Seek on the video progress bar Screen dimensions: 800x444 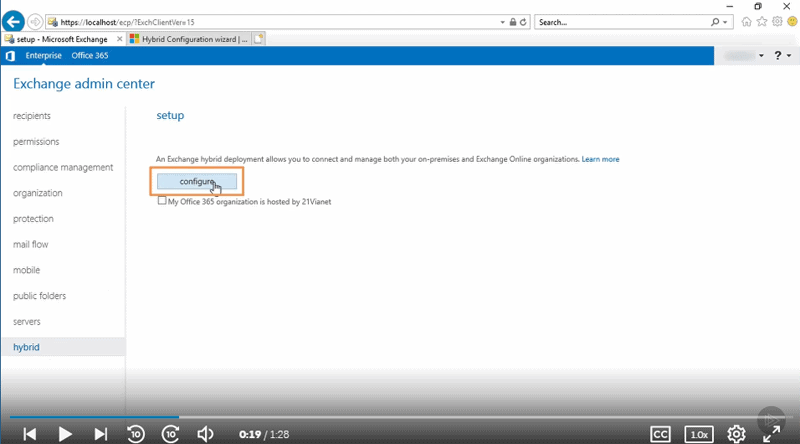point(400,417)
